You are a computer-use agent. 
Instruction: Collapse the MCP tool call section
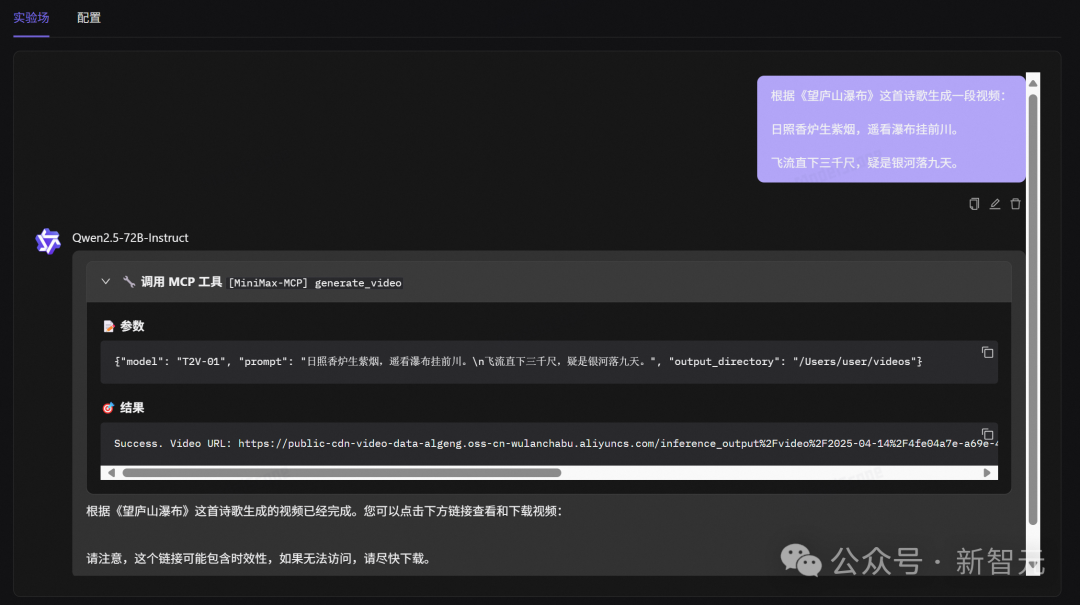coord(105,282)
